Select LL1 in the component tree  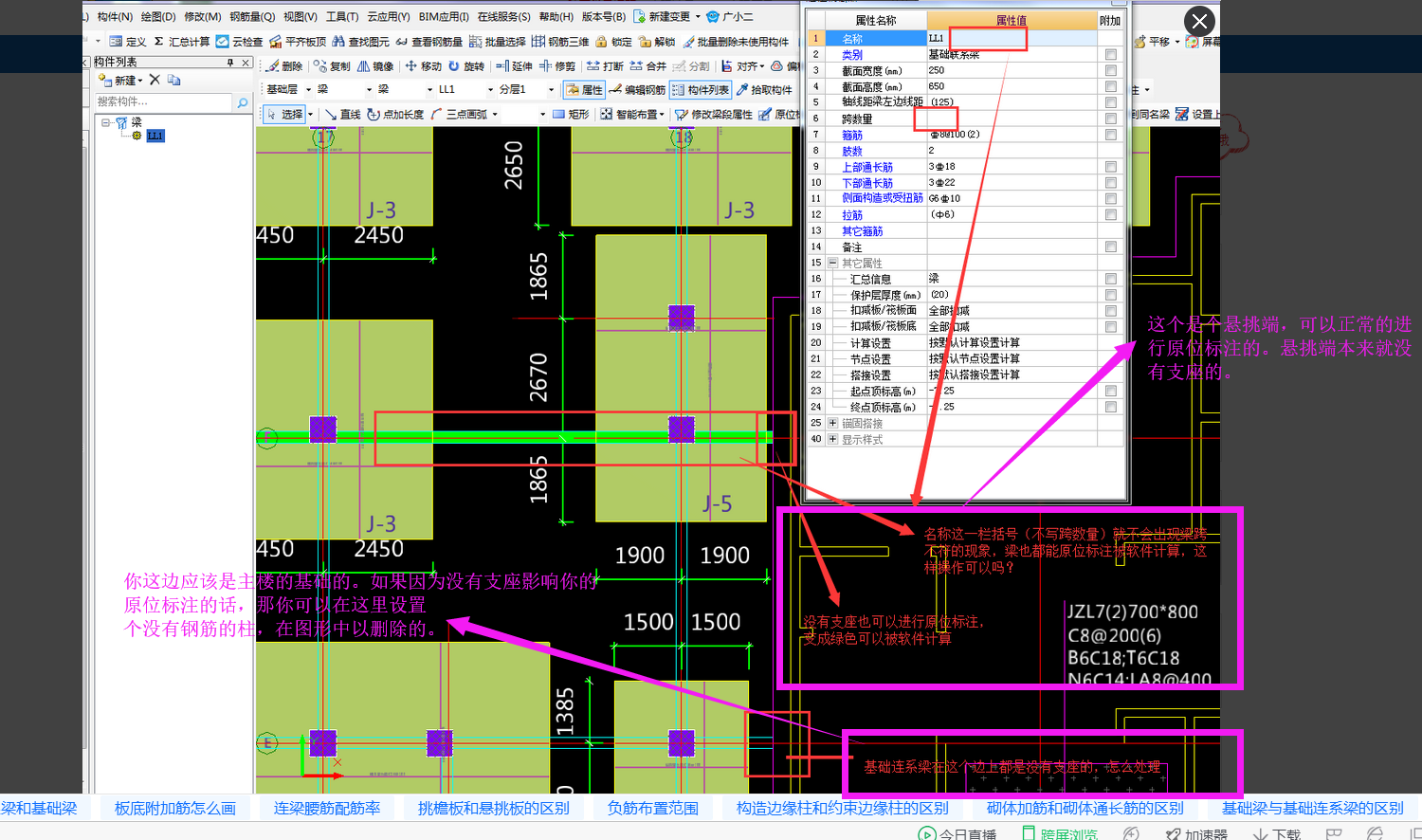(x=155, y=136)
